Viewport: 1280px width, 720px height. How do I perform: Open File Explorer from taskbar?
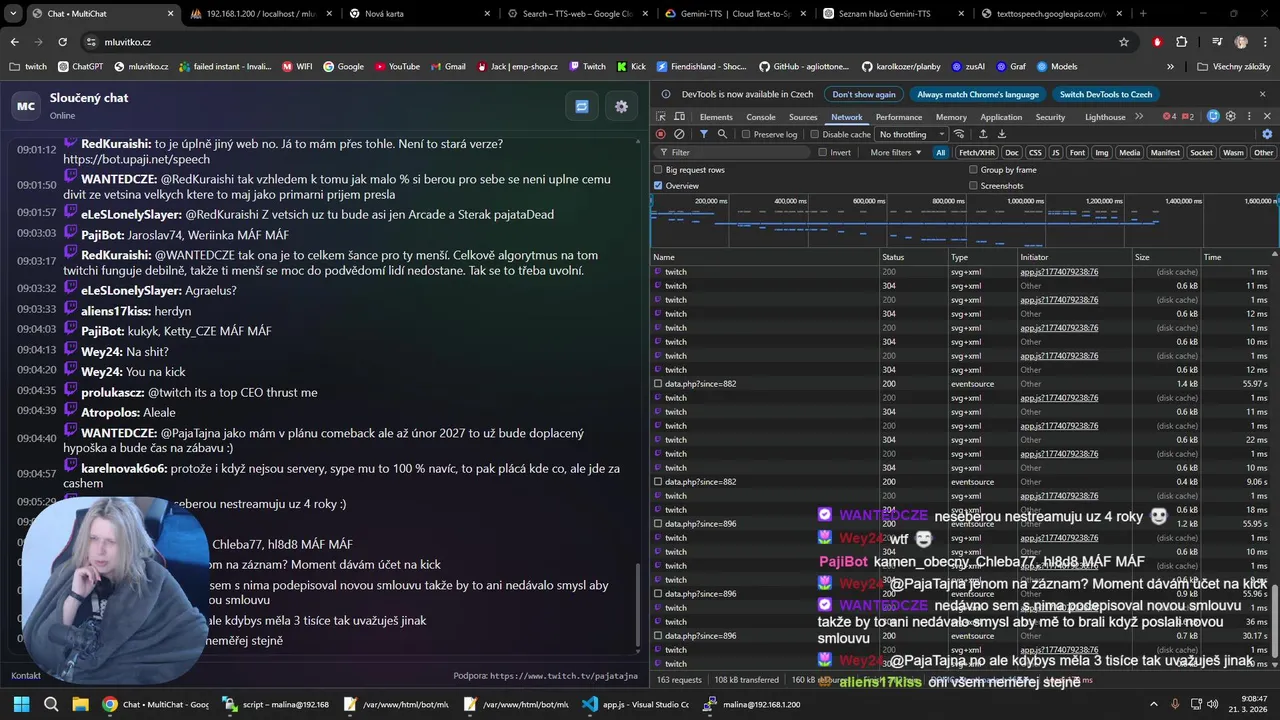click(80, 704)
